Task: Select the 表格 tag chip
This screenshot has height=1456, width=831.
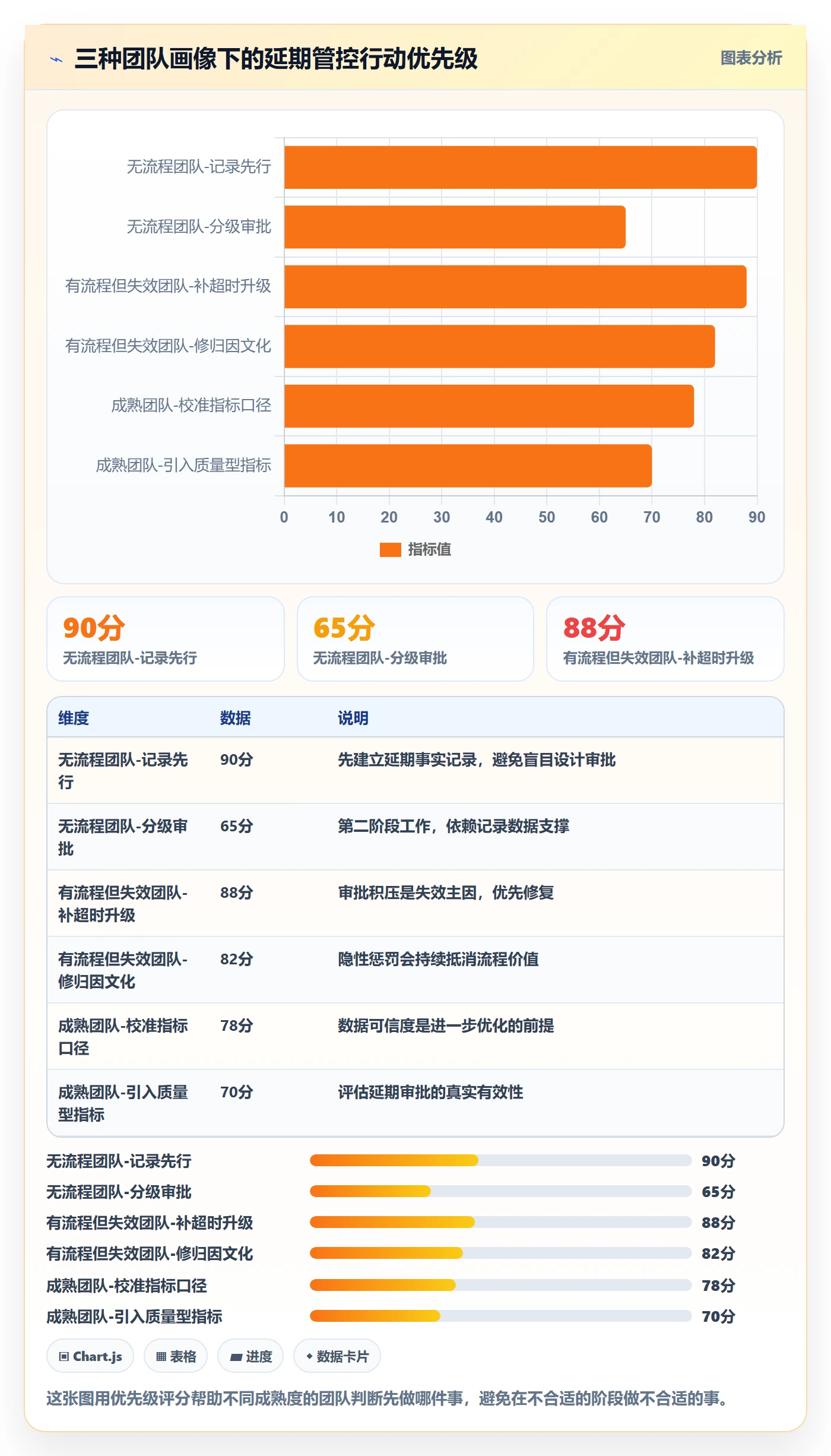Action: [176, 1356]
